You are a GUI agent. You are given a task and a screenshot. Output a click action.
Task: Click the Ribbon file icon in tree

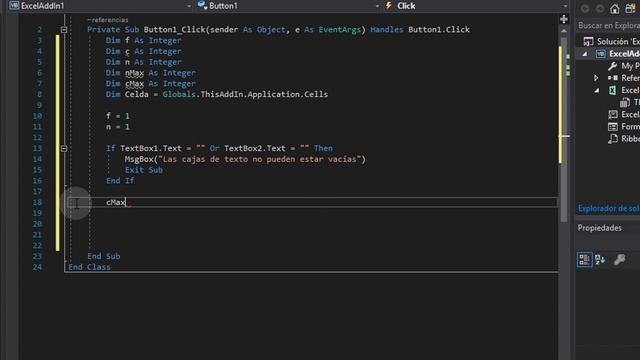(613, 139)
